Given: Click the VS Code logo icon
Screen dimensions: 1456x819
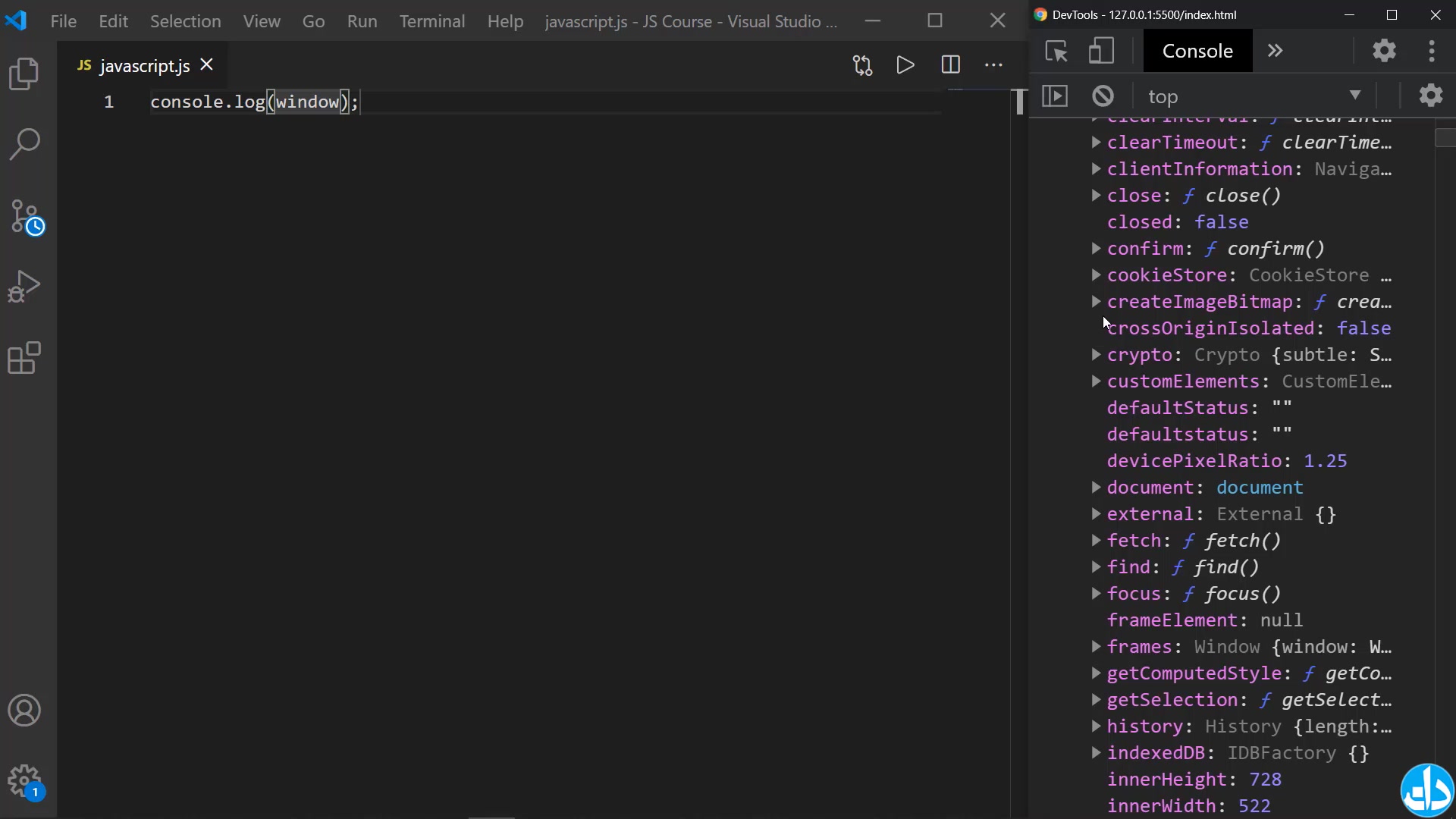Looking at the screenshot, I should (x=16, y=20).
